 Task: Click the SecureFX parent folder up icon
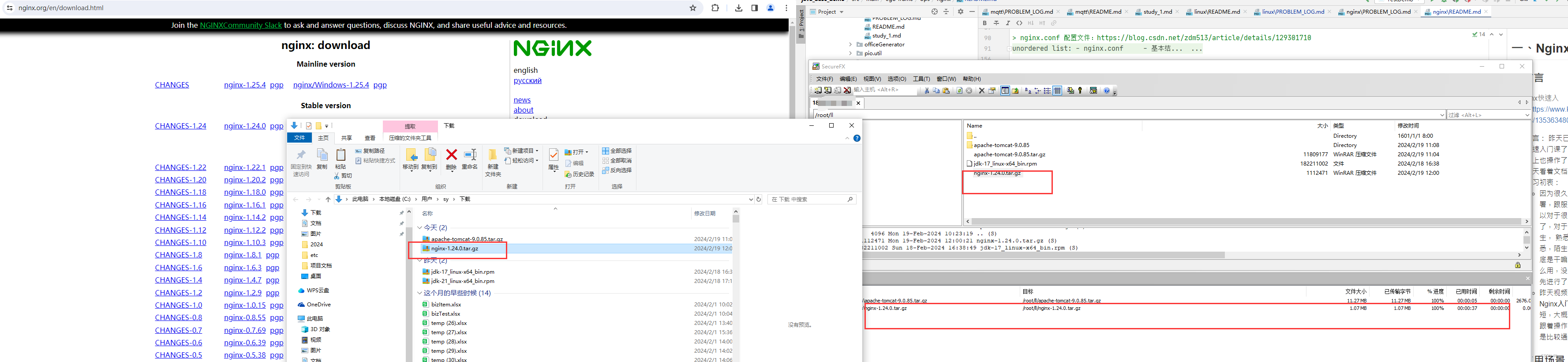(x=1015, y=90)
